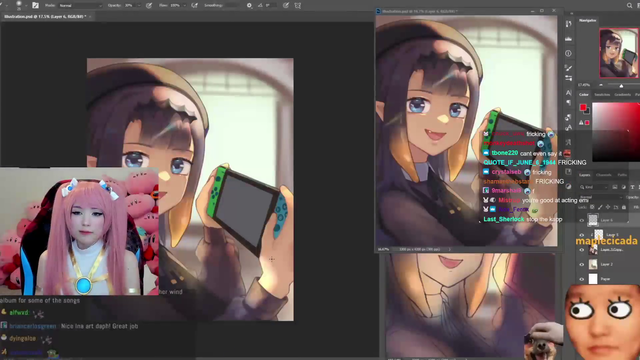Select the Layer 6 thumbnail

point(593,220)
